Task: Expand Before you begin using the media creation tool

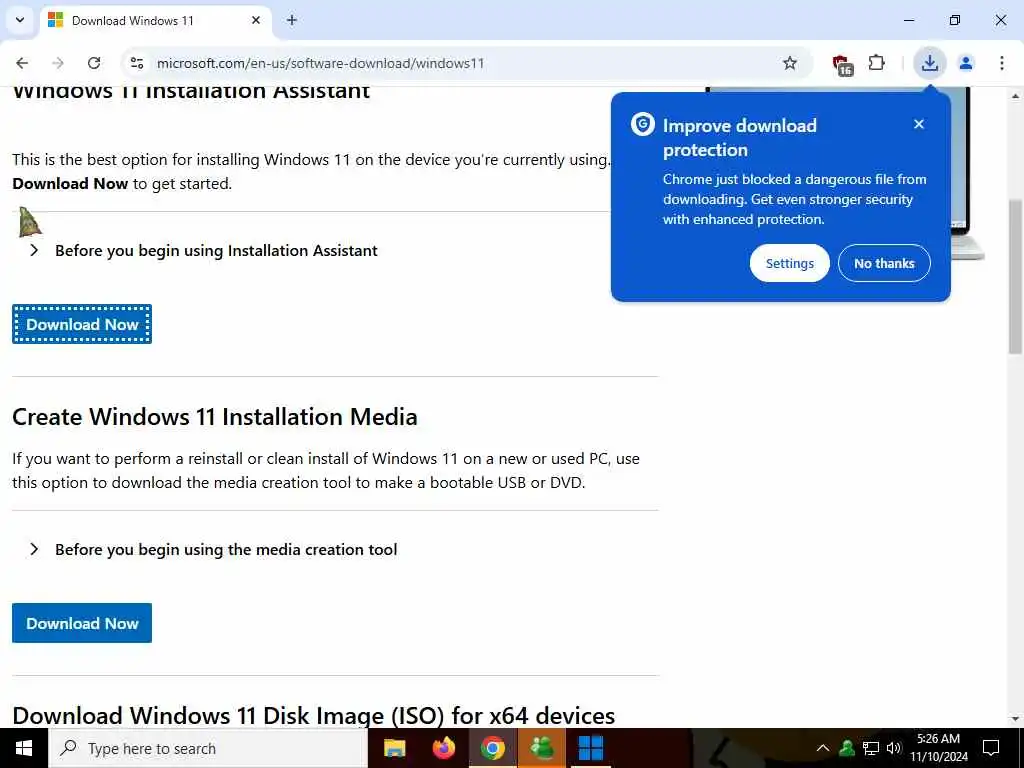Action: tap(213, 550)
